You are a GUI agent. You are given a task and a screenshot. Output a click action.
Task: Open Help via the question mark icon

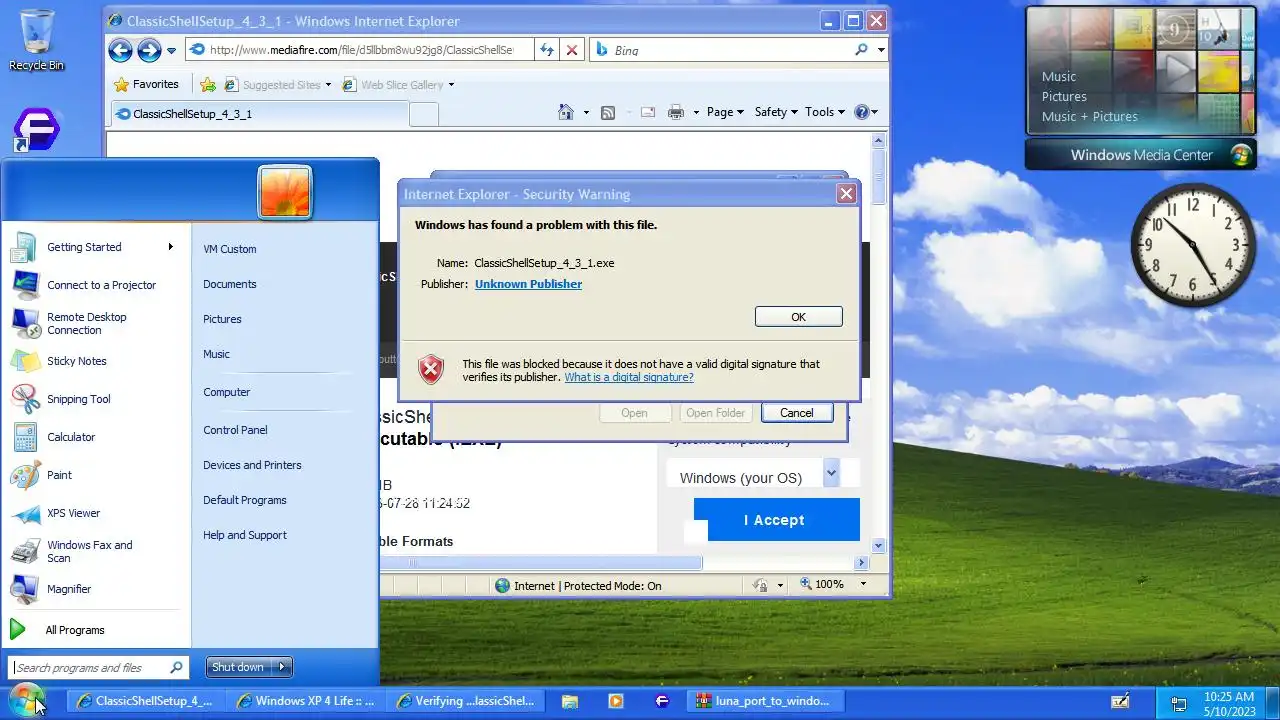[x=862, y=112]
